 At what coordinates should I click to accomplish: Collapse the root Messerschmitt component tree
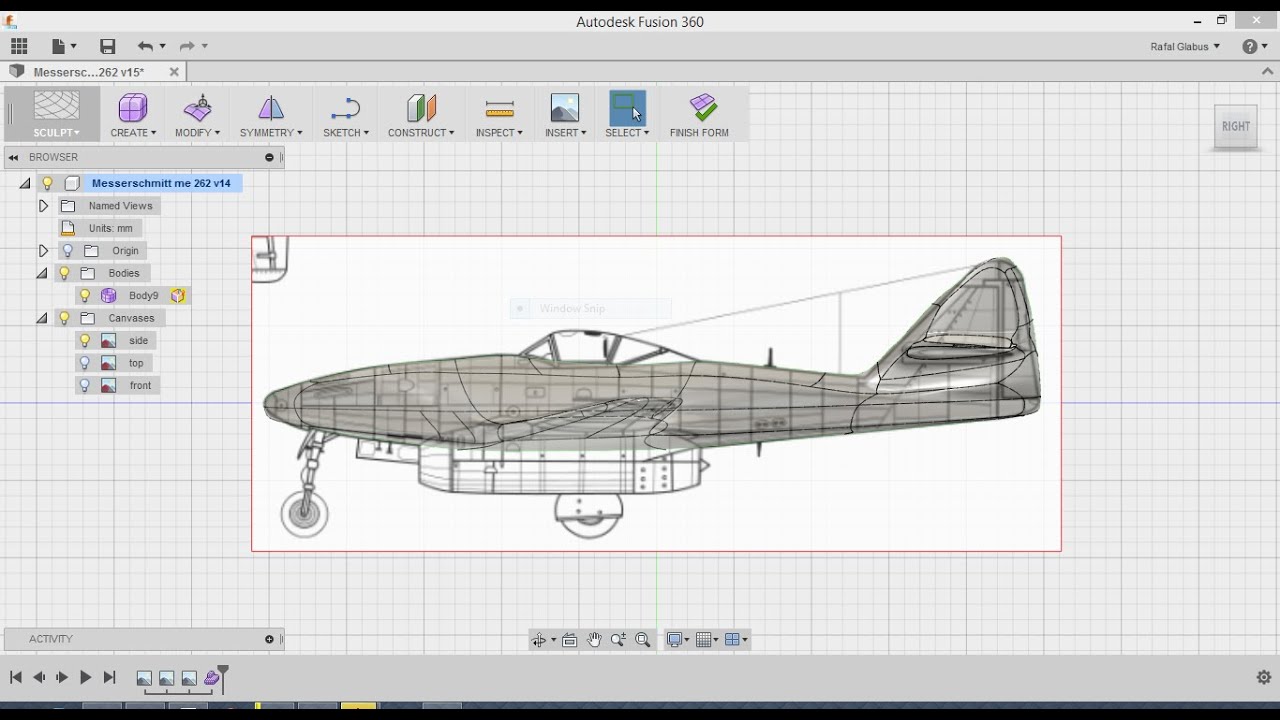pos(25,184)
